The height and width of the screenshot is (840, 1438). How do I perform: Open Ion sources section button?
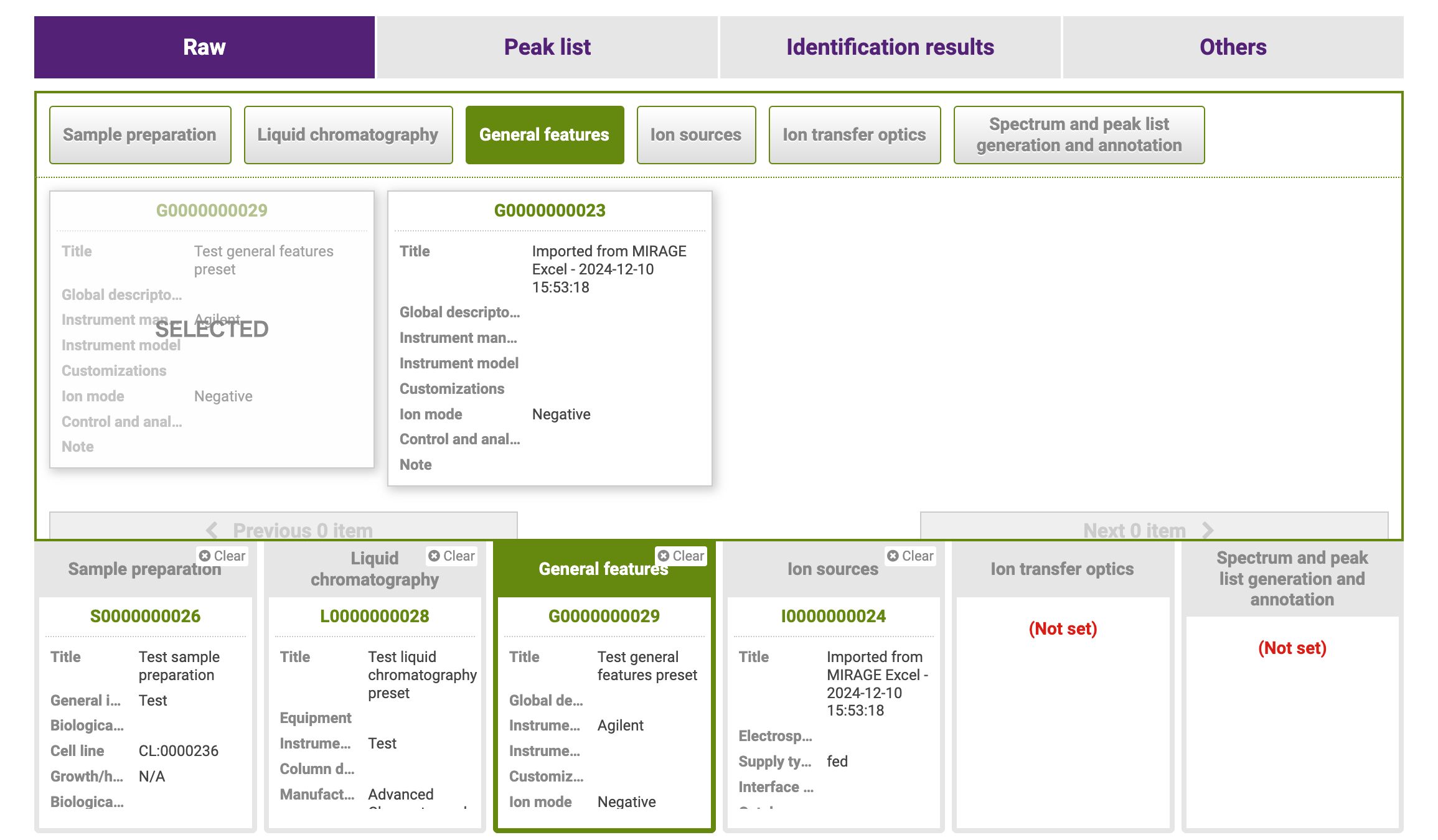tap(696, 135)
